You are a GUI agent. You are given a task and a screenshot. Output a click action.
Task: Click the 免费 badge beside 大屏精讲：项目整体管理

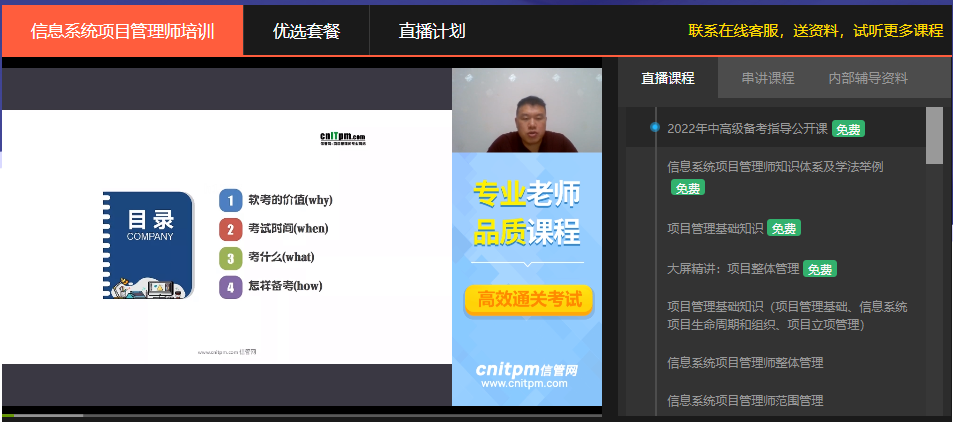tap(820, 269)
